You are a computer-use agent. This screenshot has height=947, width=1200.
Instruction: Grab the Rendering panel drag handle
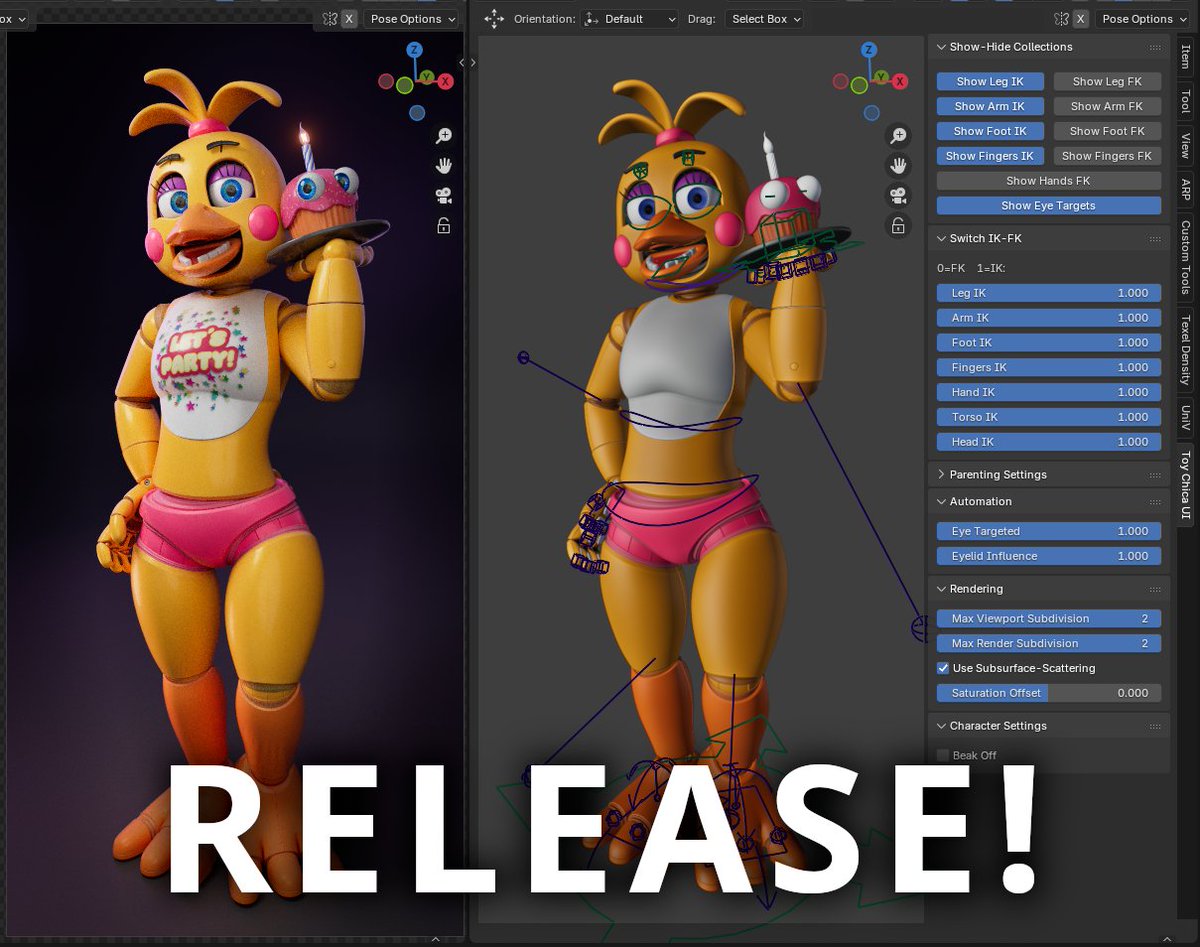click(1155, 589)
